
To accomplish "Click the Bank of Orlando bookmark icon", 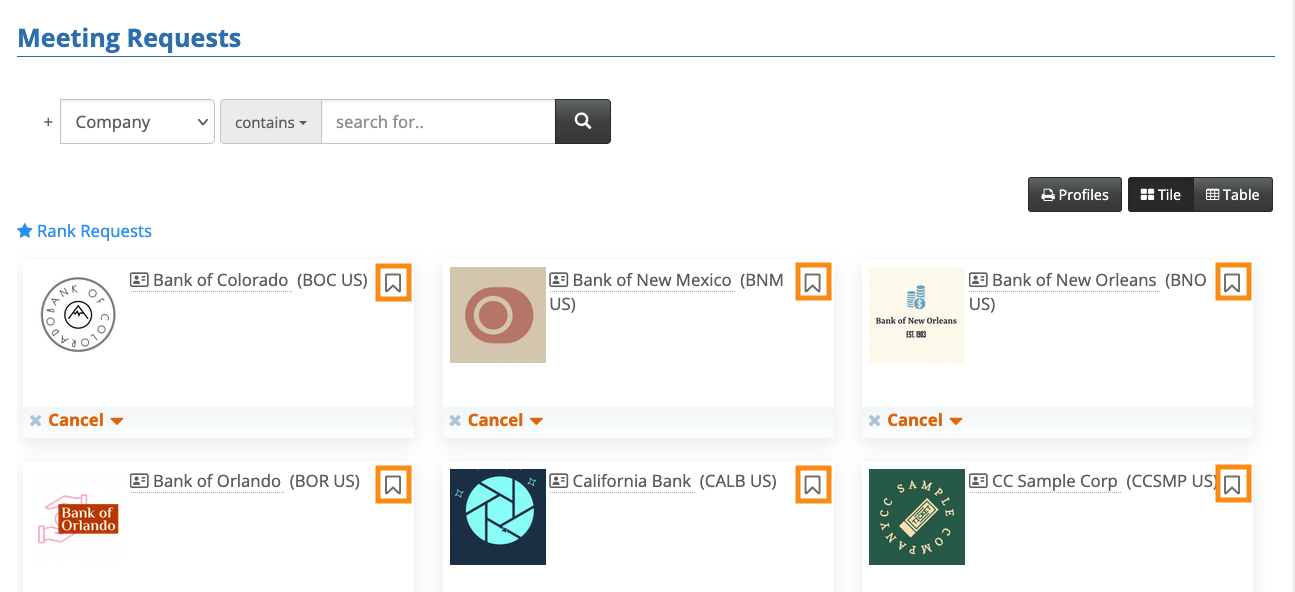I will [x=393, y=485].
